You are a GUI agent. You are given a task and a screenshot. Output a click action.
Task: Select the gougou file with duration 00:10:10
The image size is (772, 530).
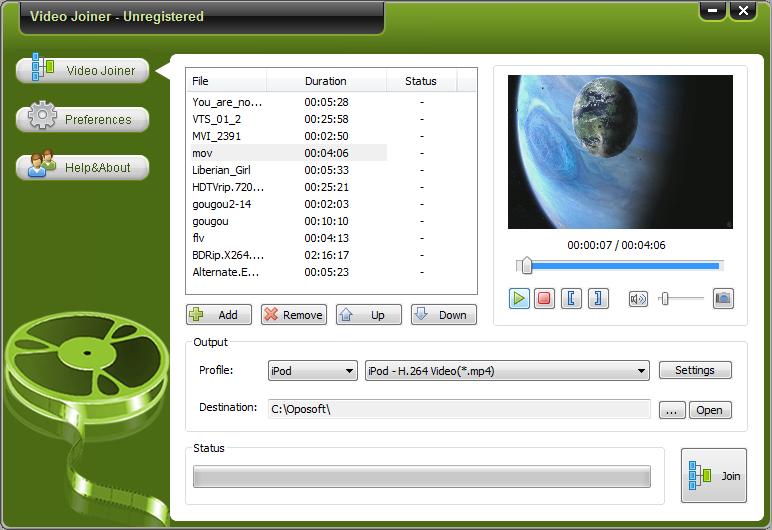[x=331, y=221]
